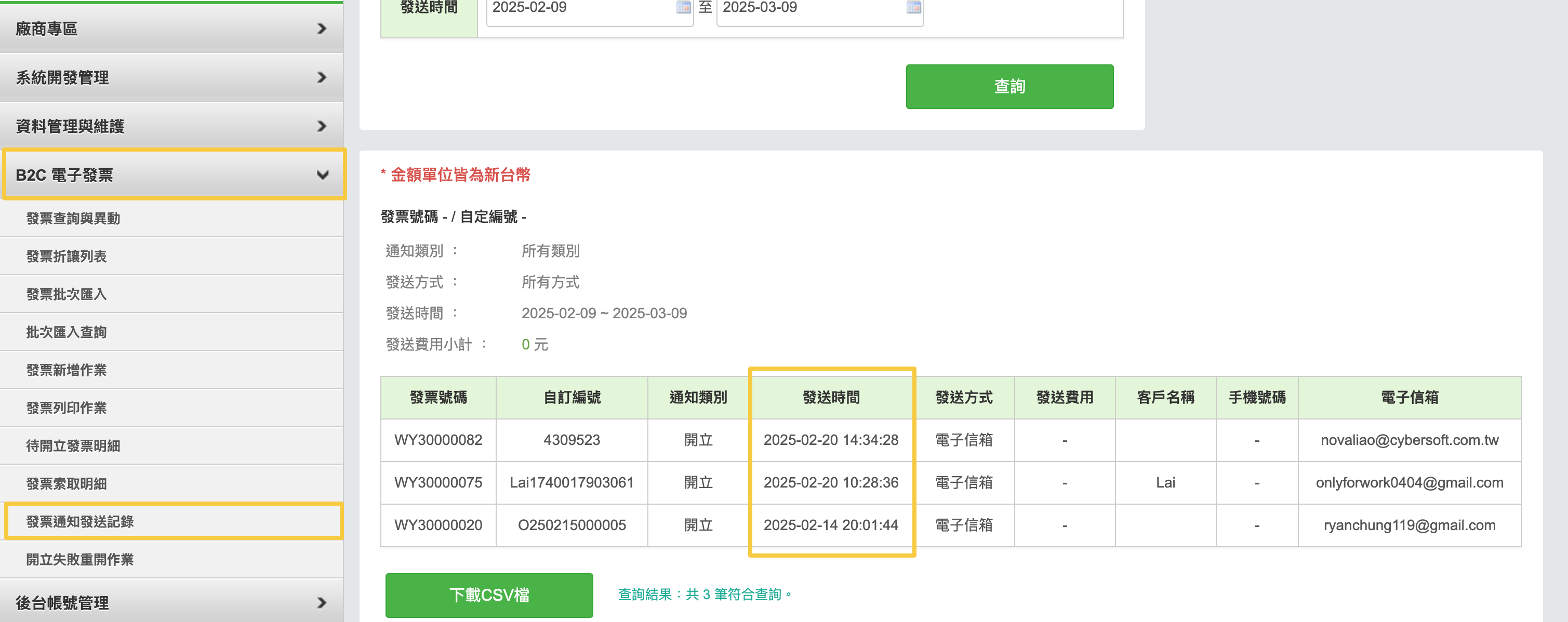
Task: Click custom number Lai1740017903061 cell
Action: click(572, 482)
